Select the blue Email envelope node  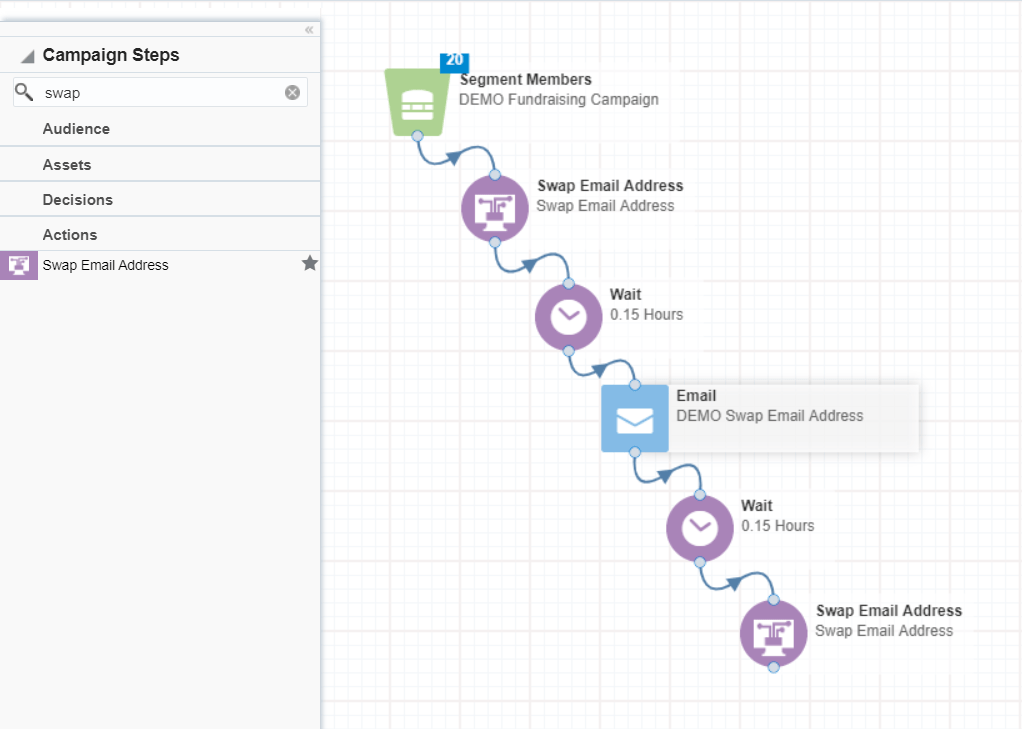click(635, 418)
